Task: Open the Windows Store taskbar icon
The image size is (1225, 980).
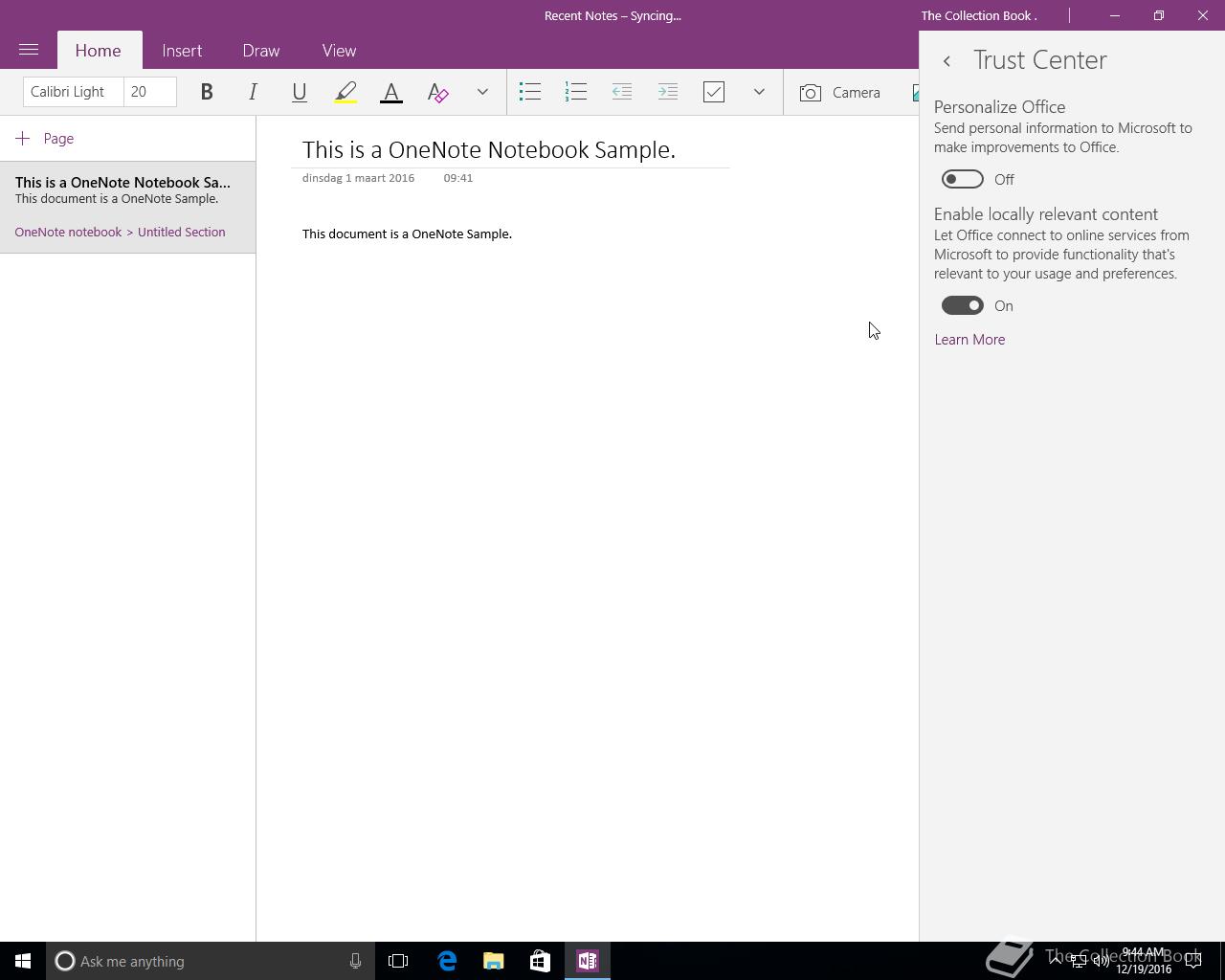Action: (x=540, y=961)
